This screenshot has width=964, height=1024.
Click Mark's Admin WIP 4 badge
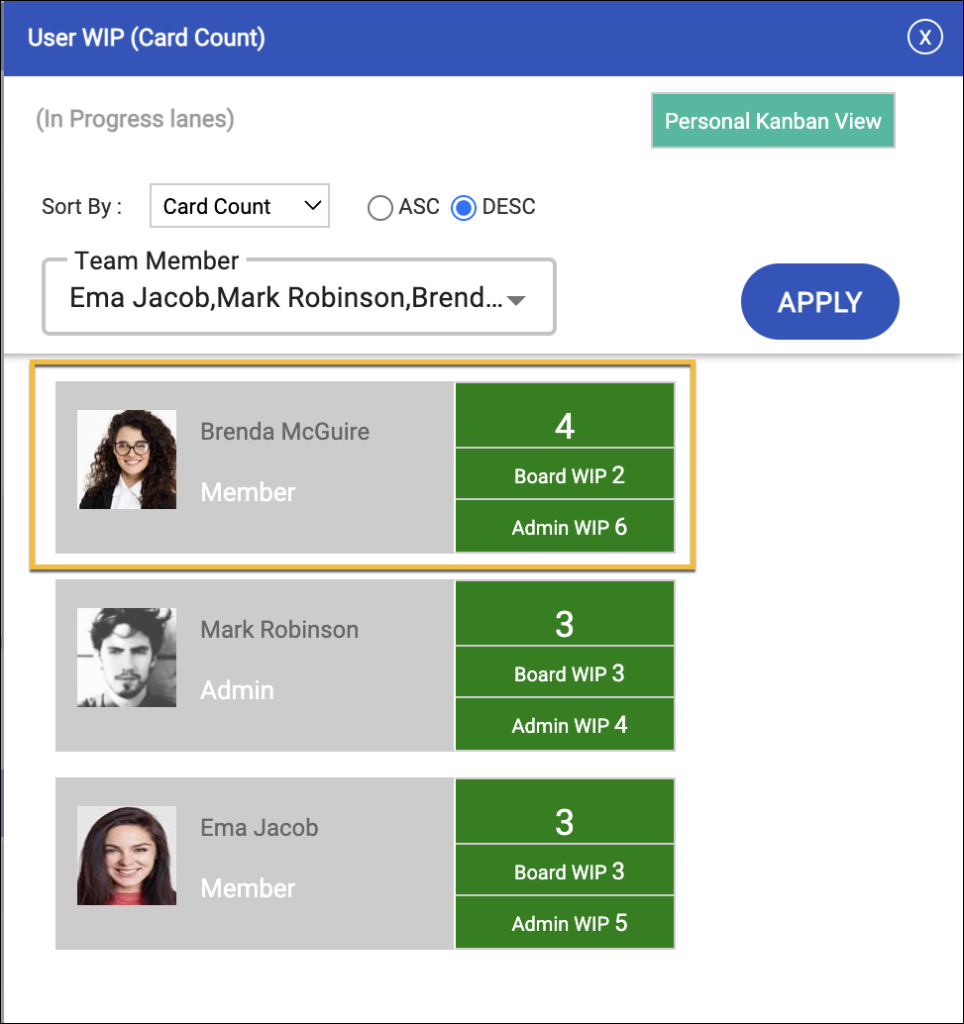coord(564,724)
